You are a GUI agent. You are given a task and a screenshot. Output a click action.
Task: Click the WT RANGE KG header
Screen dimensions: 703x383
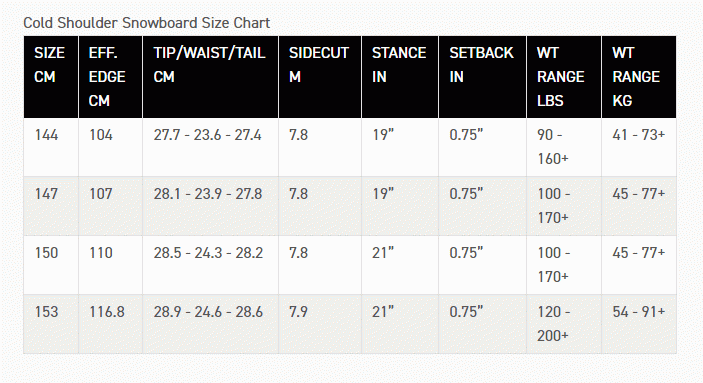click(639, 77)
